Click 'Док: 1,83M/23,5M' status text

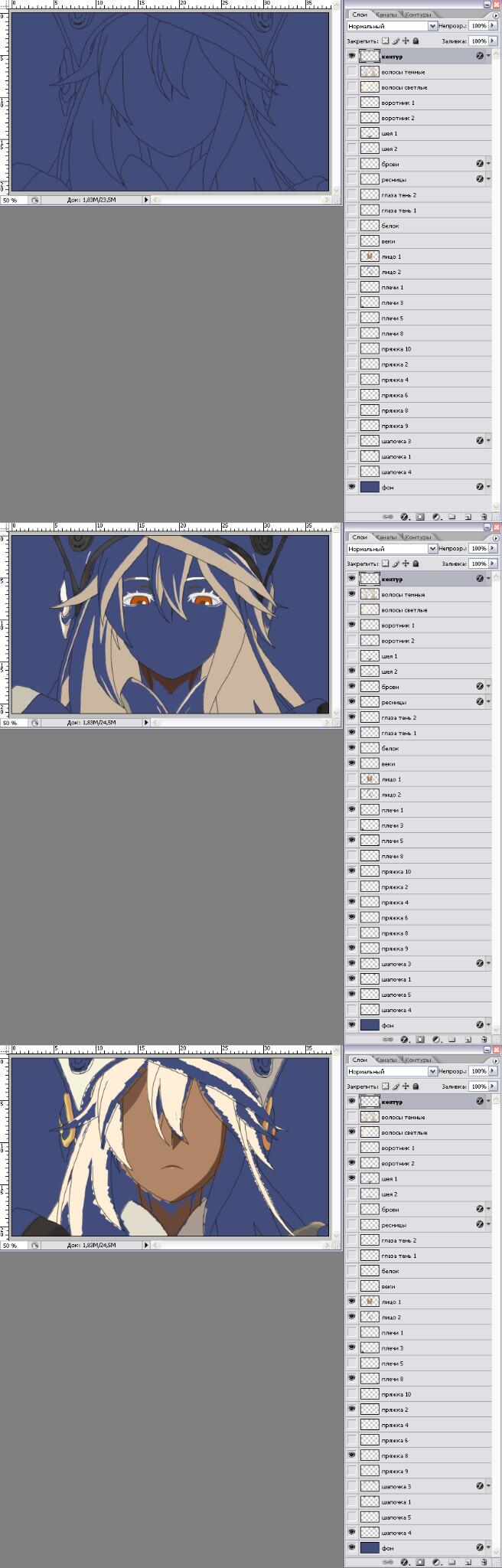pyautogui.click(x=91, y=200)
